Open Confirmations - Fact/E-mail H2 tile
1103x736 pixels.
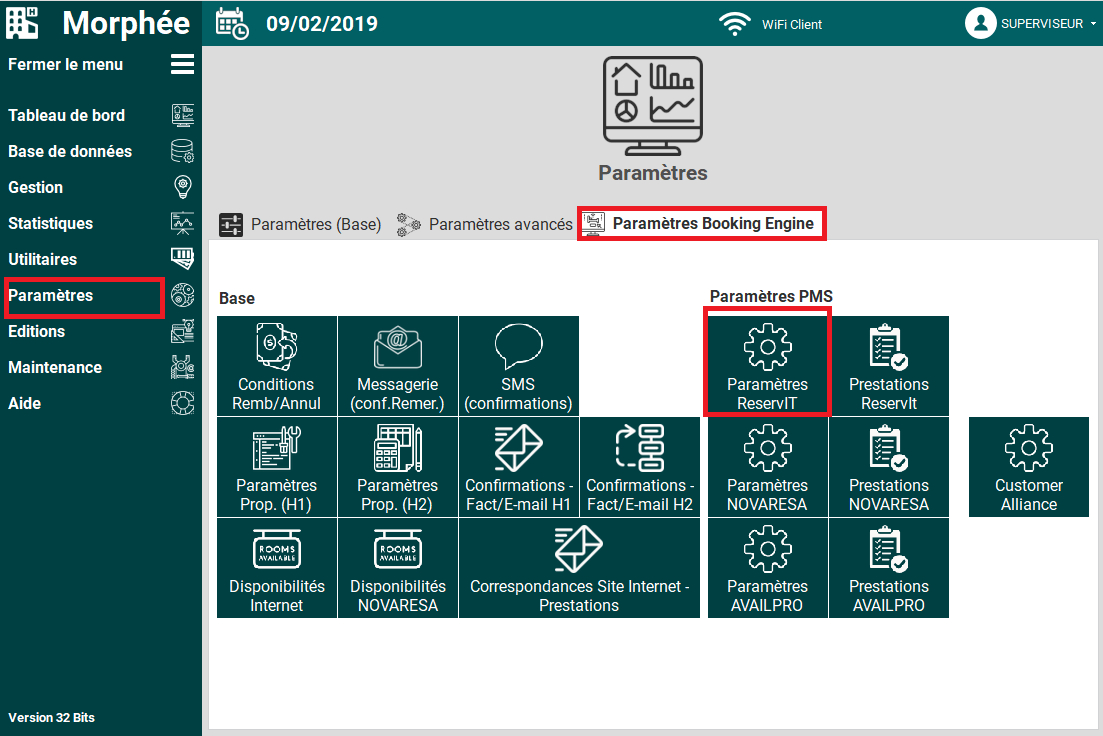(x=640, y=467)
